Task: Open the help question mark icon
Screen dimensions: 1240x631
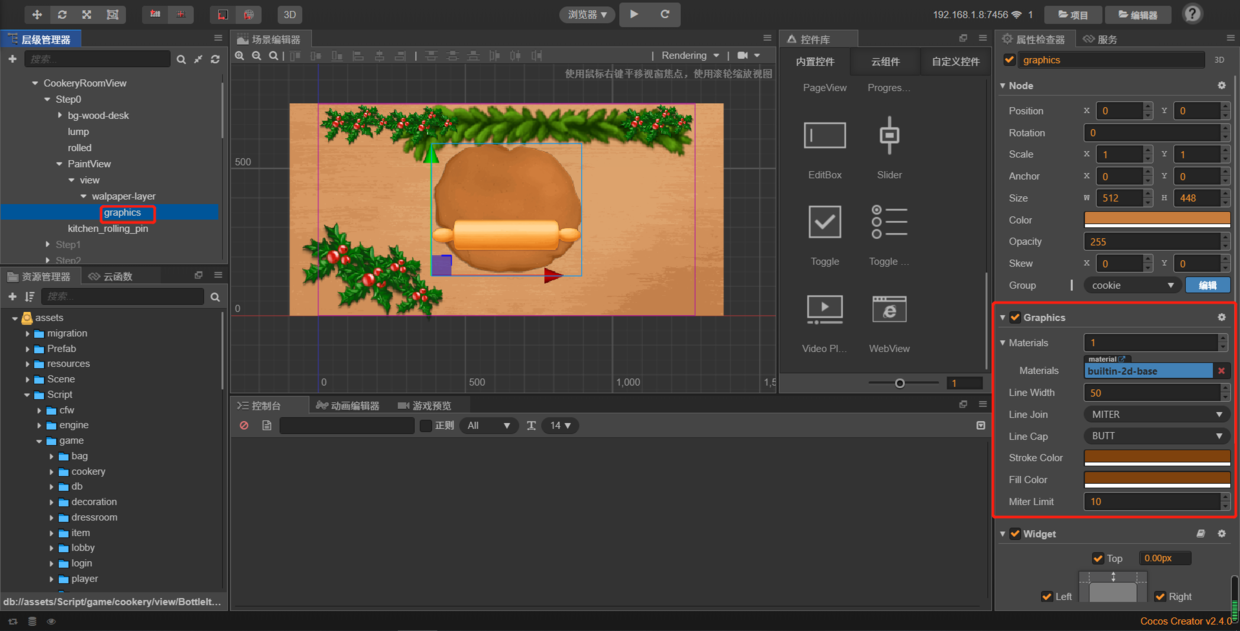Action: point(1192,14)
